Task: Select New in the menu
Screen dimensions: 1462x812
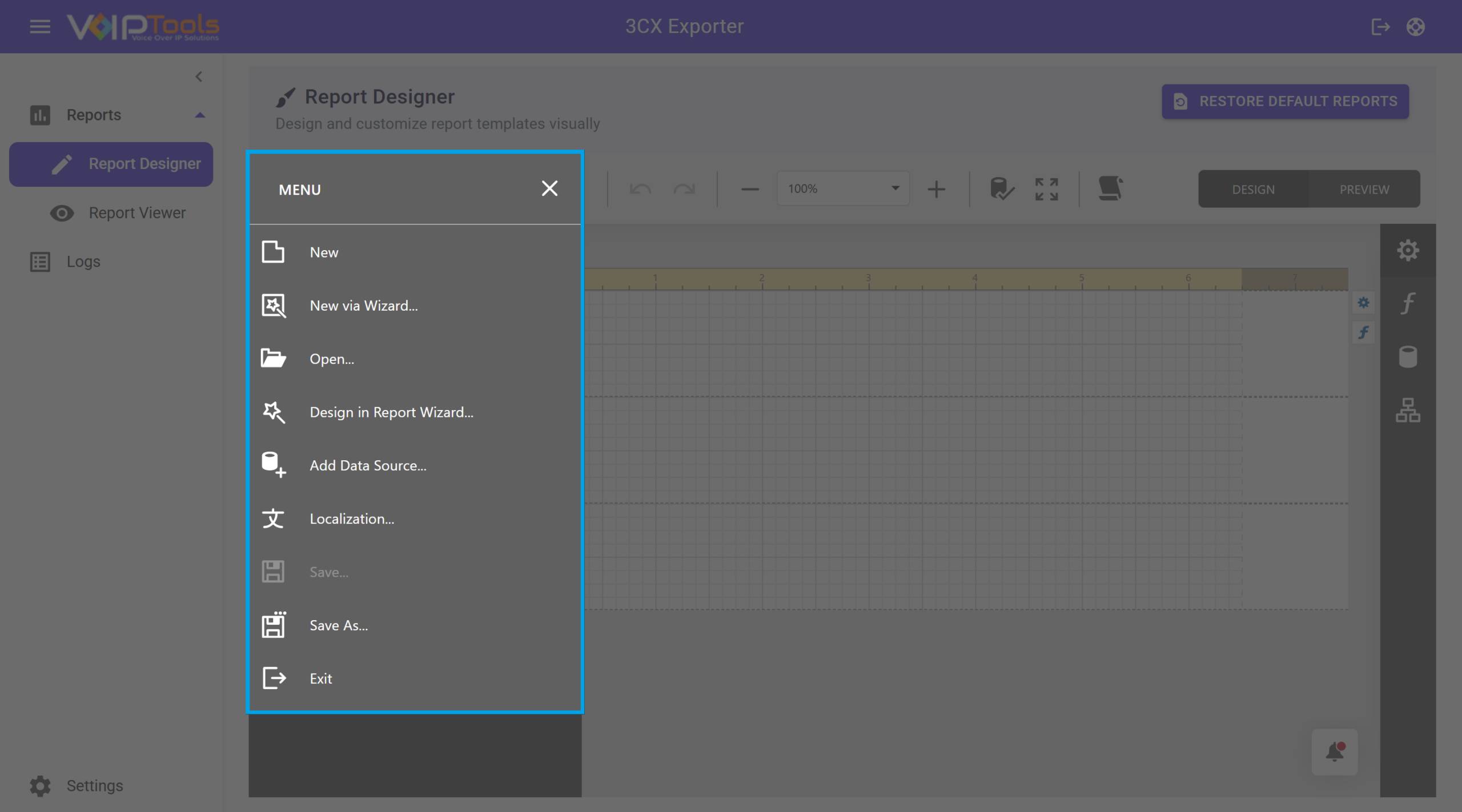Action: click(x=415, y=252)
